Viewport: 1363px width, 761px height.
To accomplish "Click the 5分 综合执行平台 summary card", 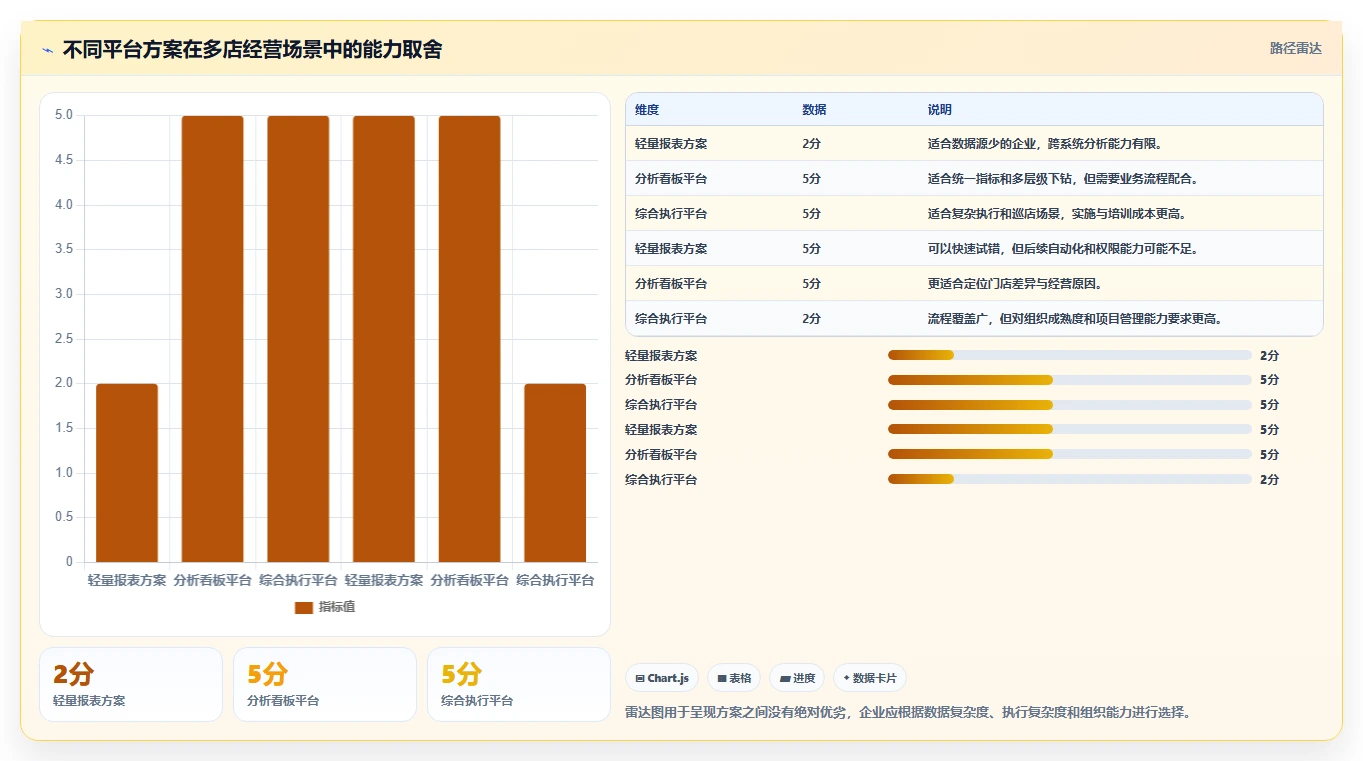I will coord(519,684).
